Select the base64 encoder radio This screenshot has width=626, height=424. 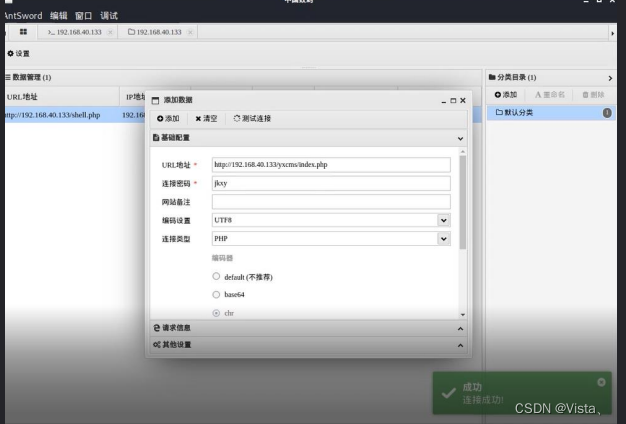coord(216,295)
